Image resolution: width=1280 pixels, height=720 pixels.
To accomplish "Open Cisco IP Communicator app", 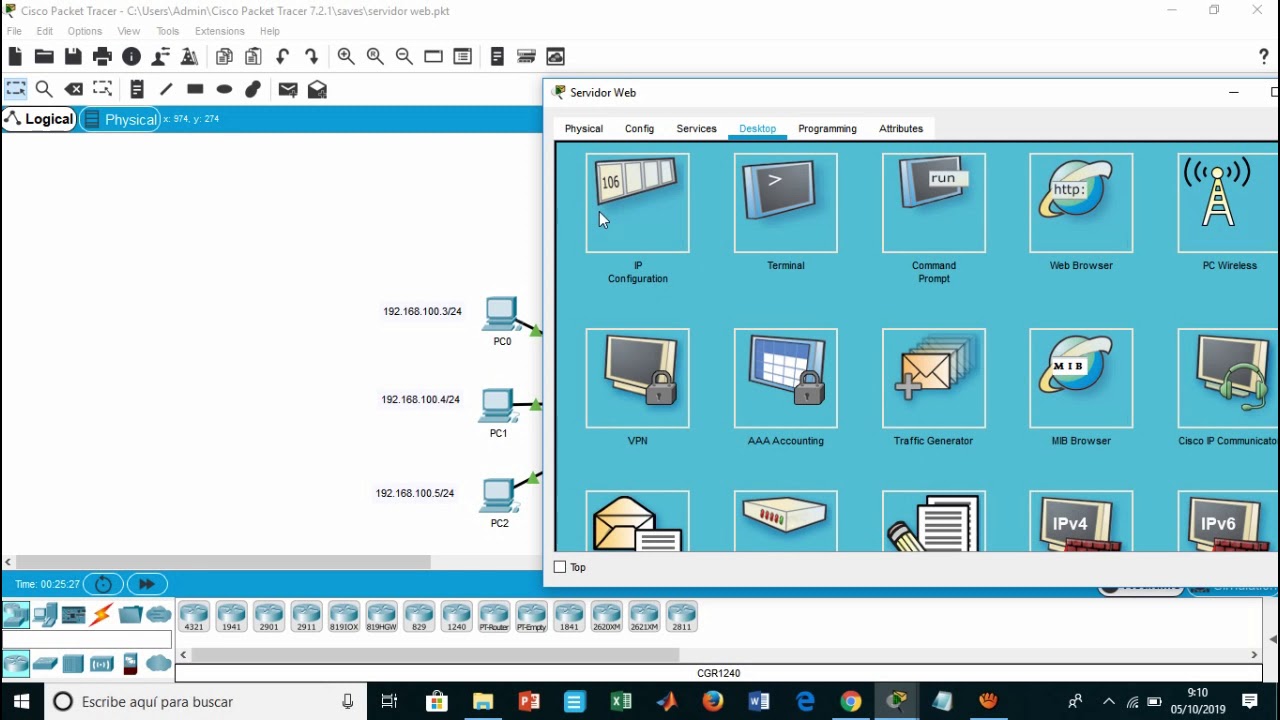I will click(1228, 378).
